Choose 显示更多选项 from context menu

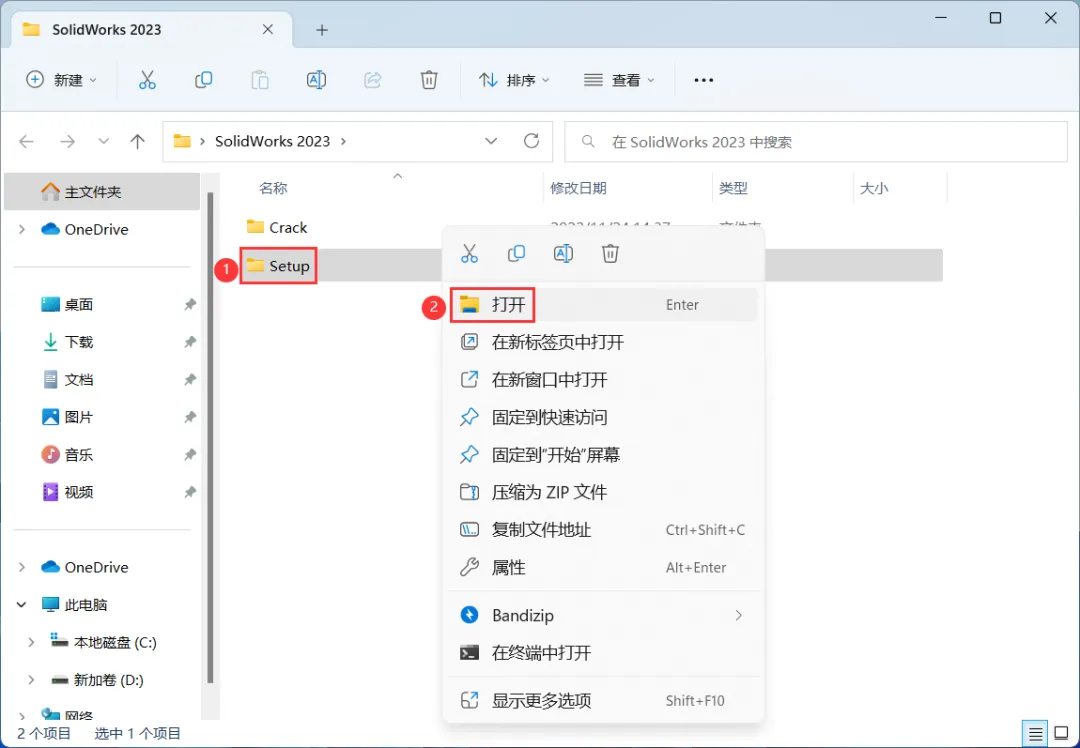[x=604, y=701]
